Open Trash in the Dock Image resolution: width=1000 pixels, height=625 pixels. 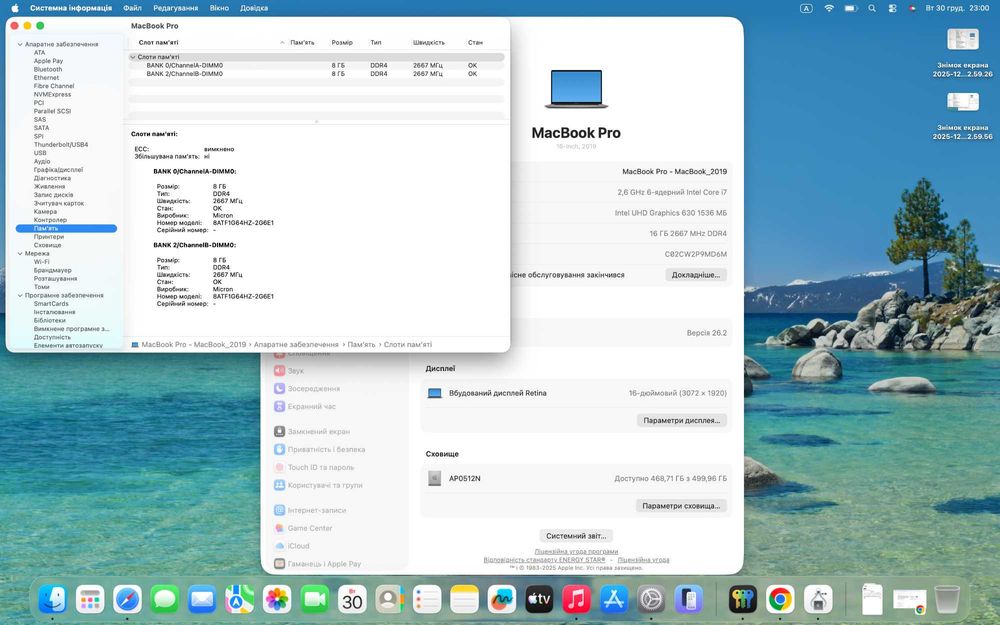[x=947, y=599]
